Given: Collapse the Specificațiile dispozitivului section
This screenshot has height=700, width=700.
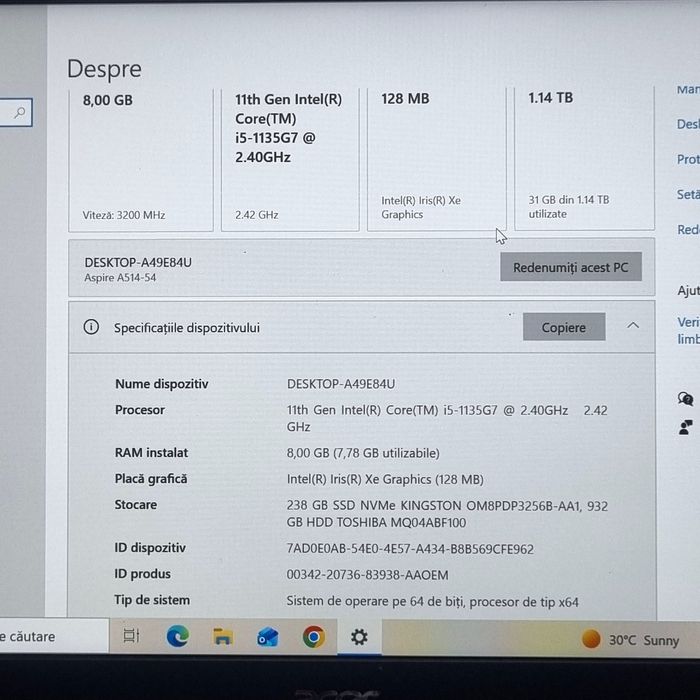Looking at the screenshot, I should [x=633, y=325].
